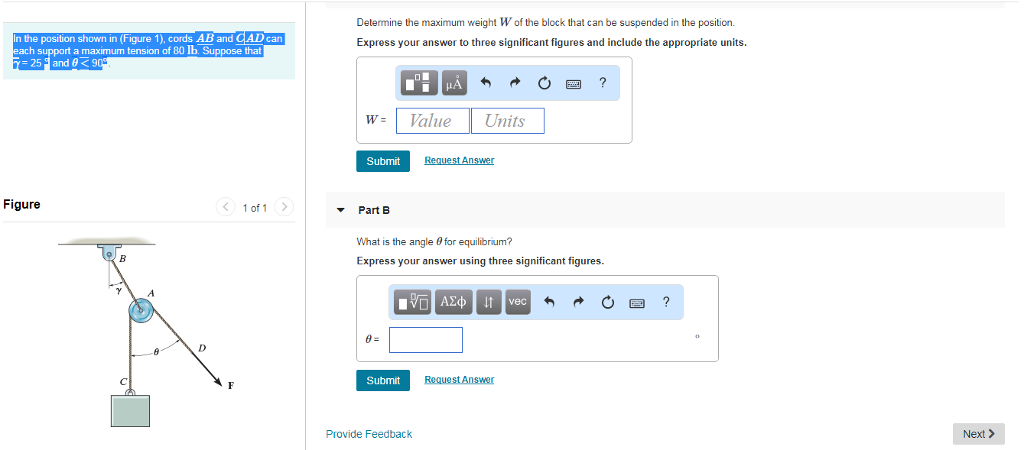Go to next figure arrow
The height and width of the screenshot is (450, 1024).
click(284, 208)
